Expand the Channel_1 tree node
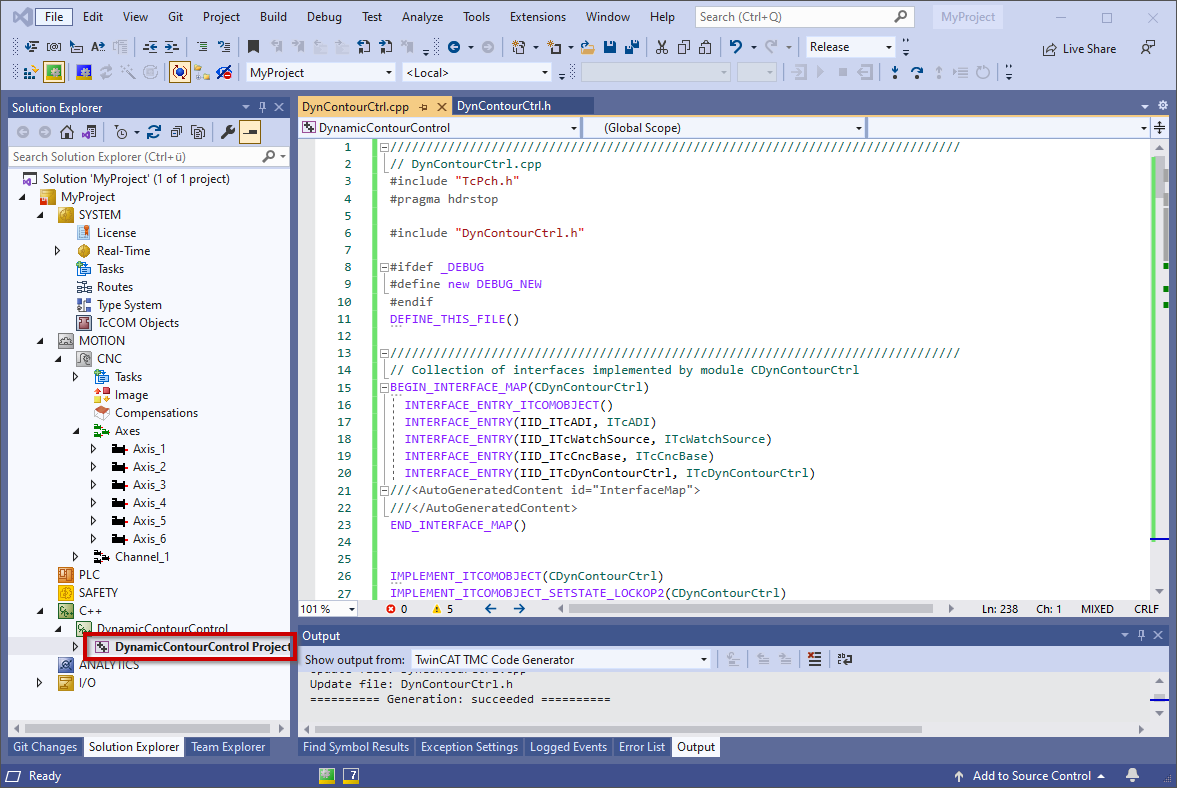 coord(75,557)
